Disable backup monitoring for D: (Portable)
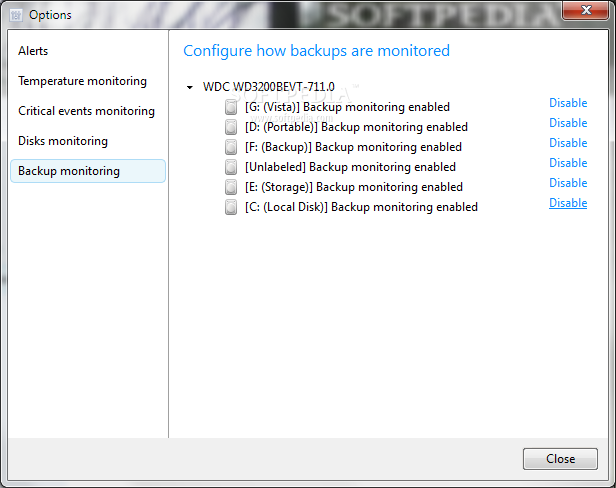The image size is (616, 488). coord(568,123)
